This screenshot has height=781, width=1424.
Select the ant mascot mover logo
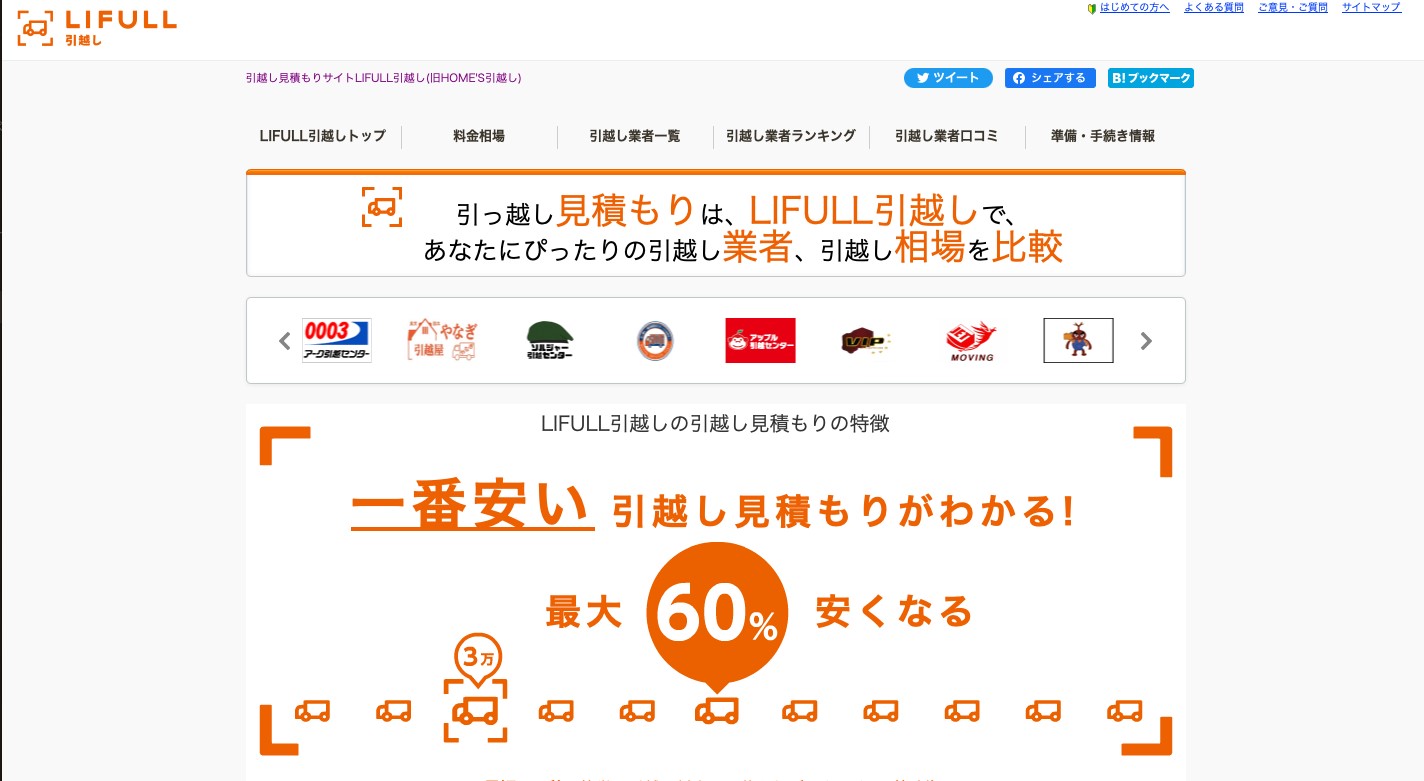(x=1078, y=341)
